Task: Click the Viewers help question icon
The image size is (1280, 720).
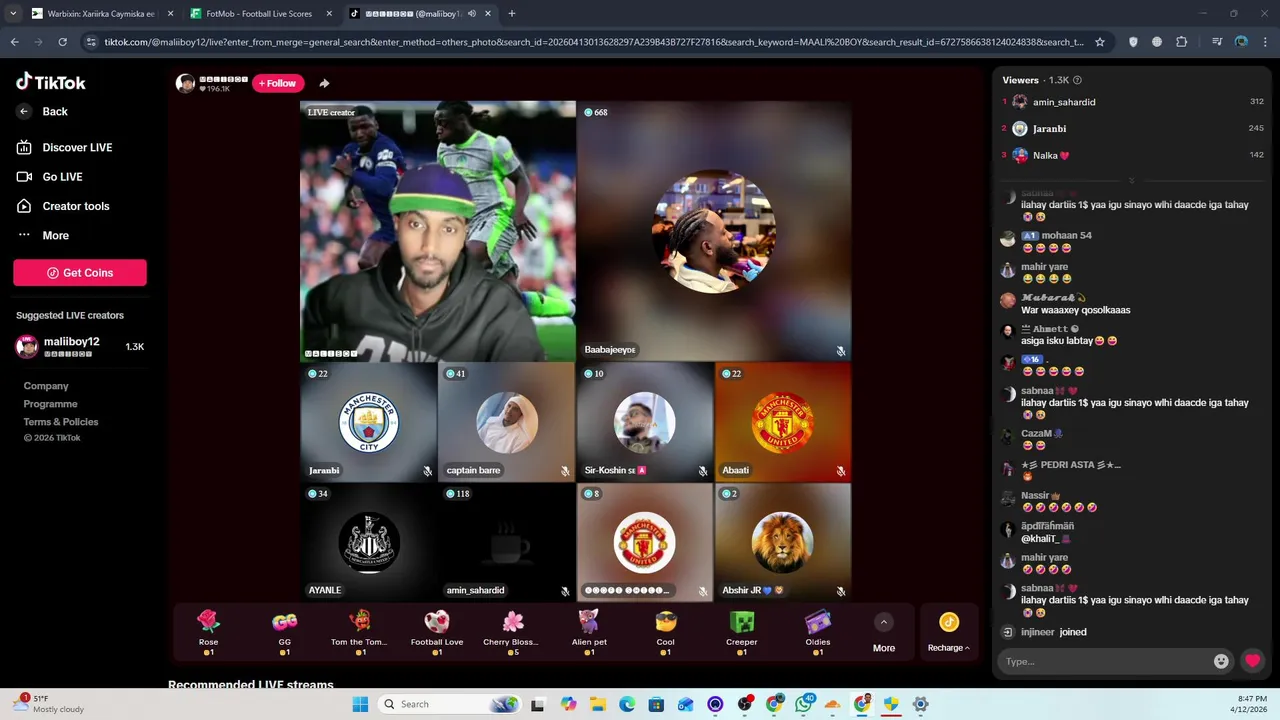Action: pyautogui.click(x=1077, y=80)
